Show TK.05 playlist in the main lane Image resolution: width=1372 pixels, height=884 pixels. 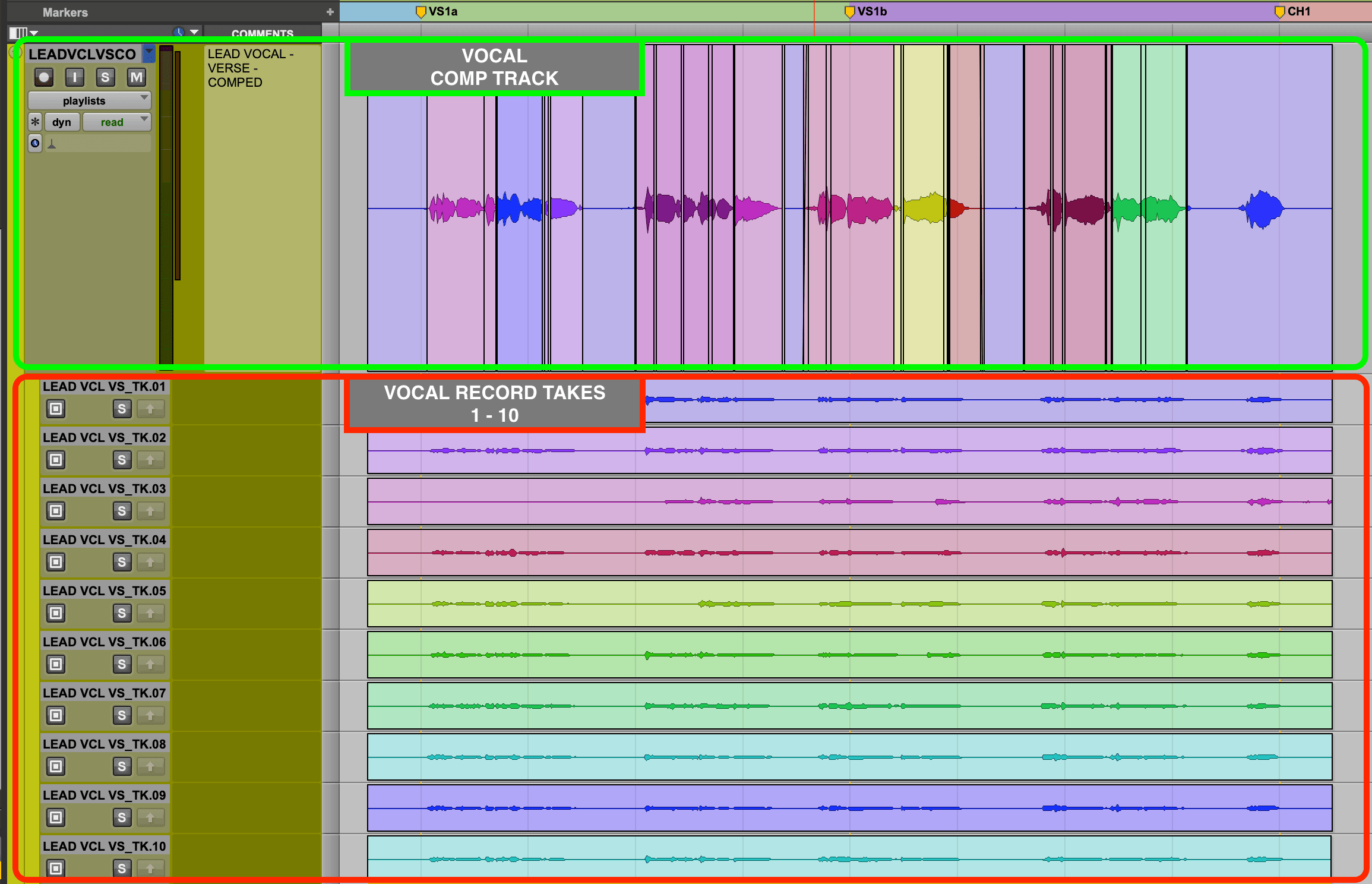[x=56, y=613]
